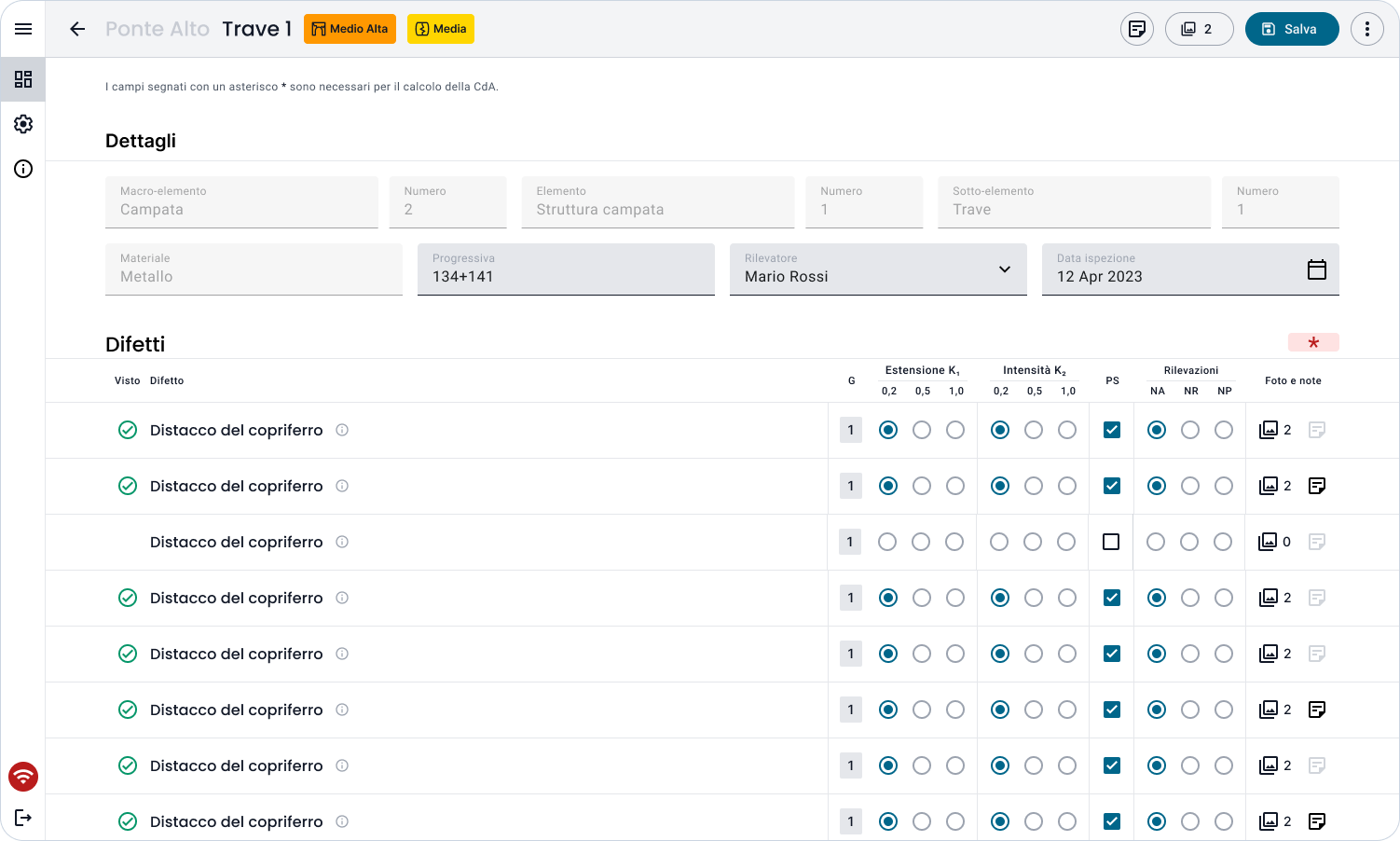
Task: Select Intensità 0,5 in the row with 0 photos
Action: tap(1033, 542)
